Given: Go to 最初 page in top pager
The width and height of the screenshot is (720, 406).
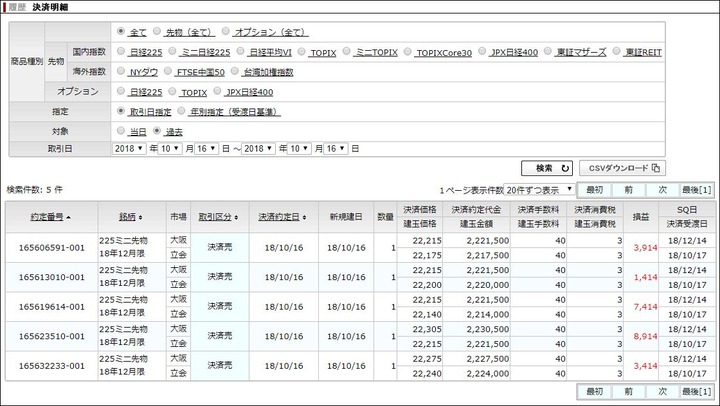Looking at the screenshot, I should [x=595, y=190].
